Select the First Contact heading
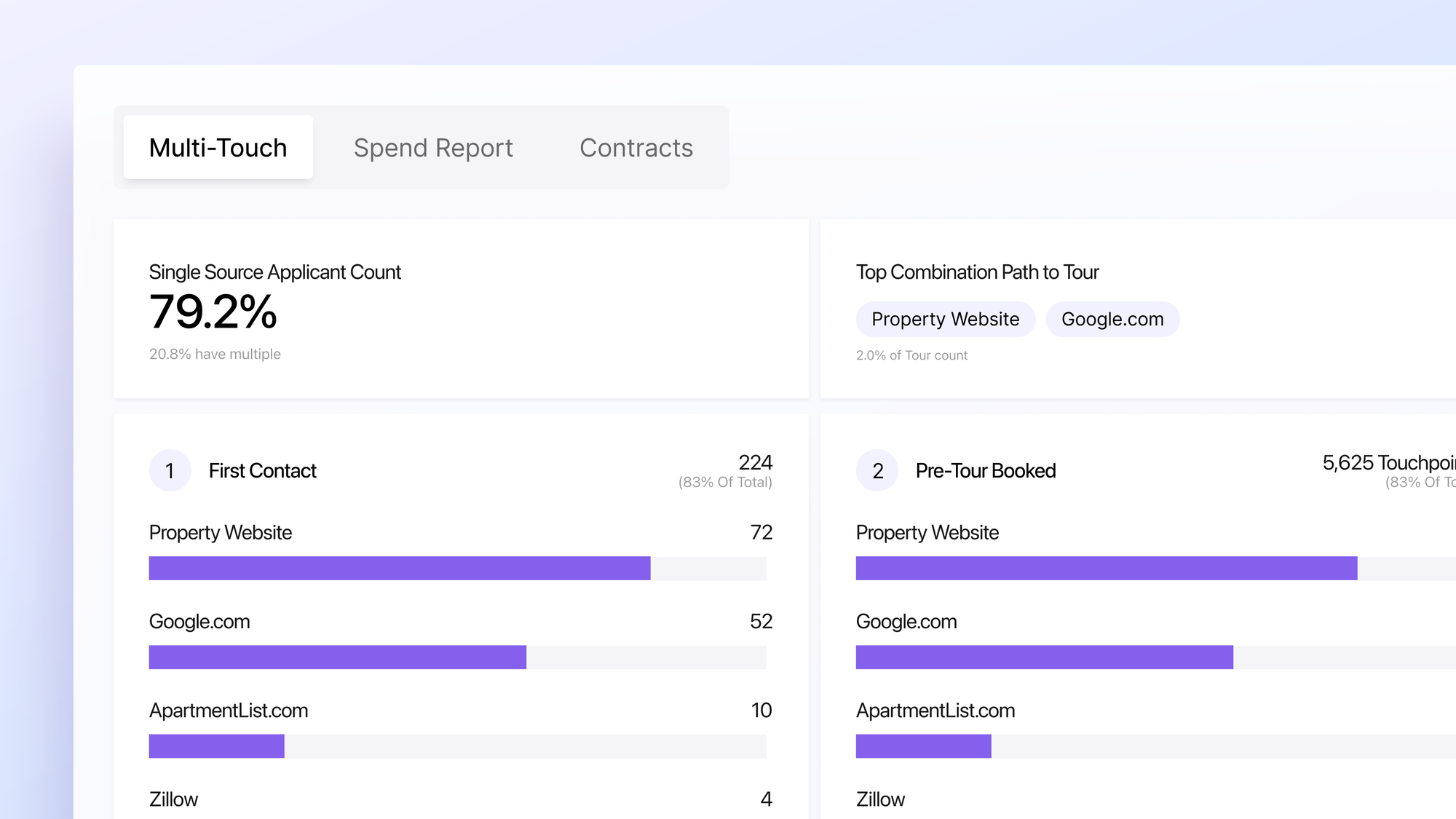 coord(262,471)
